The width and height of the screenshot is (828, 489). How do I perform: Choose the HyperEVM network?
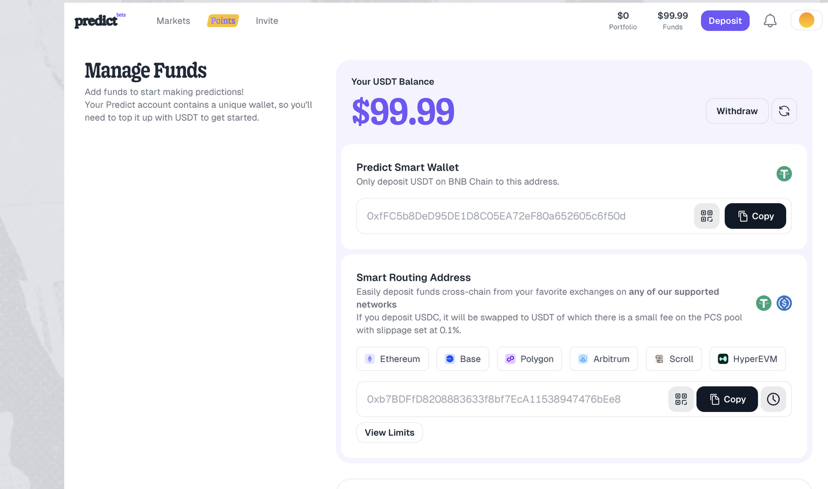[747, 359]
